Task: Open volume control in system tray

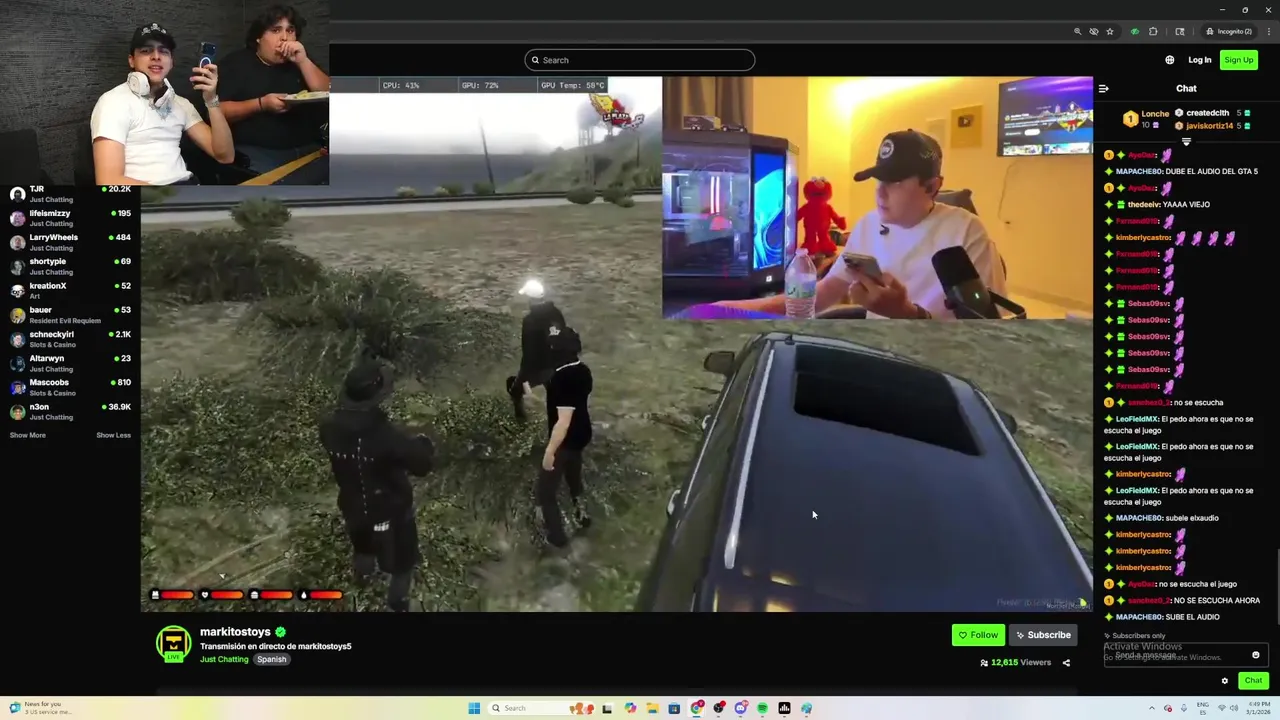Action: [x=1235, y=708]
